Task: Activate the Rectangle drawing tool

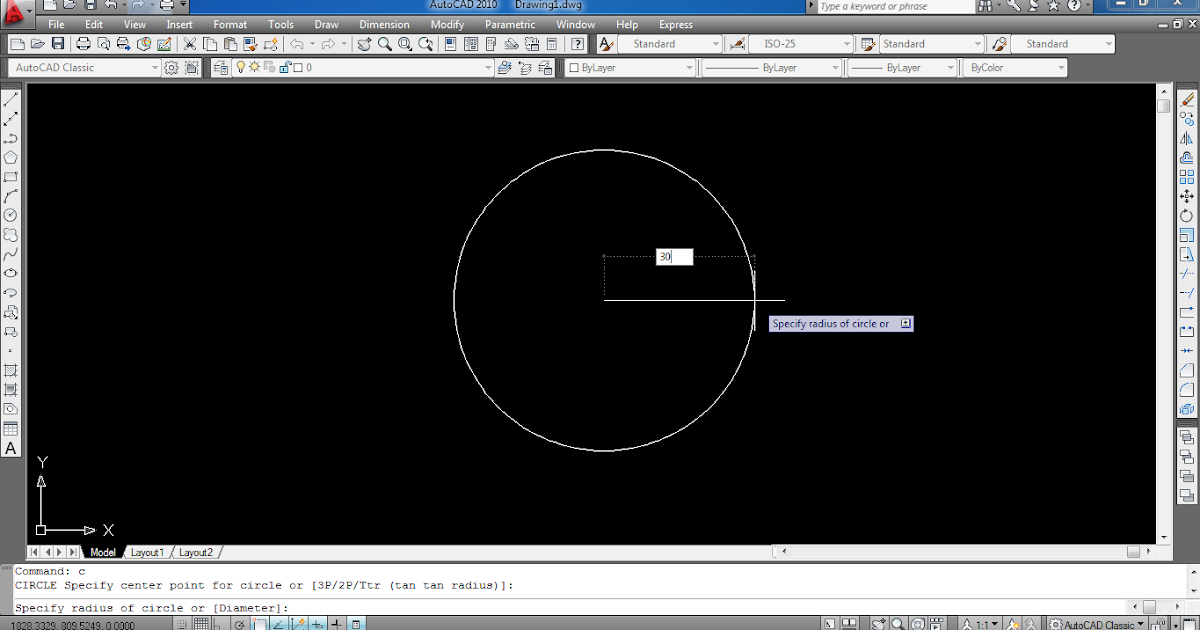Action: (x=12, y=177)
